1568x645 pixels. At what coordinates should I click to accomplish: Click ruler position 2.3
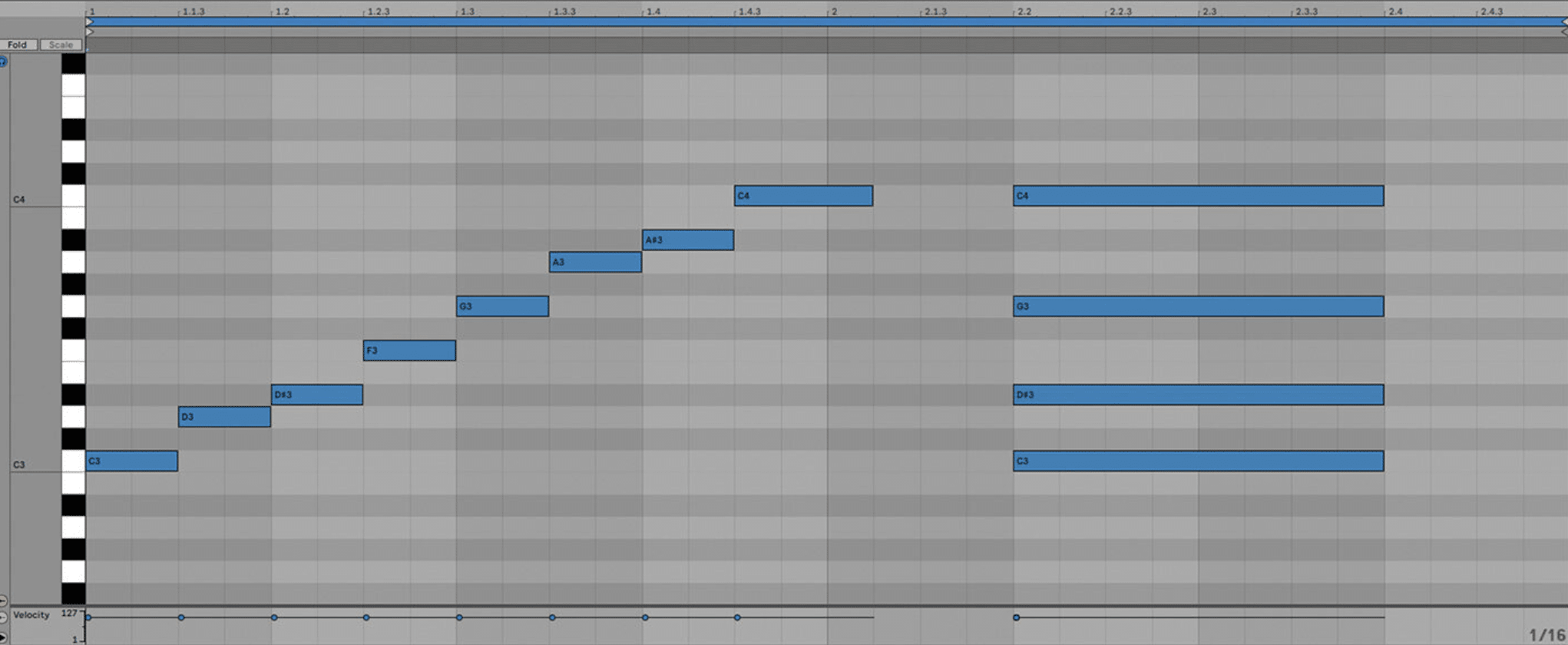coord(1209,12)
